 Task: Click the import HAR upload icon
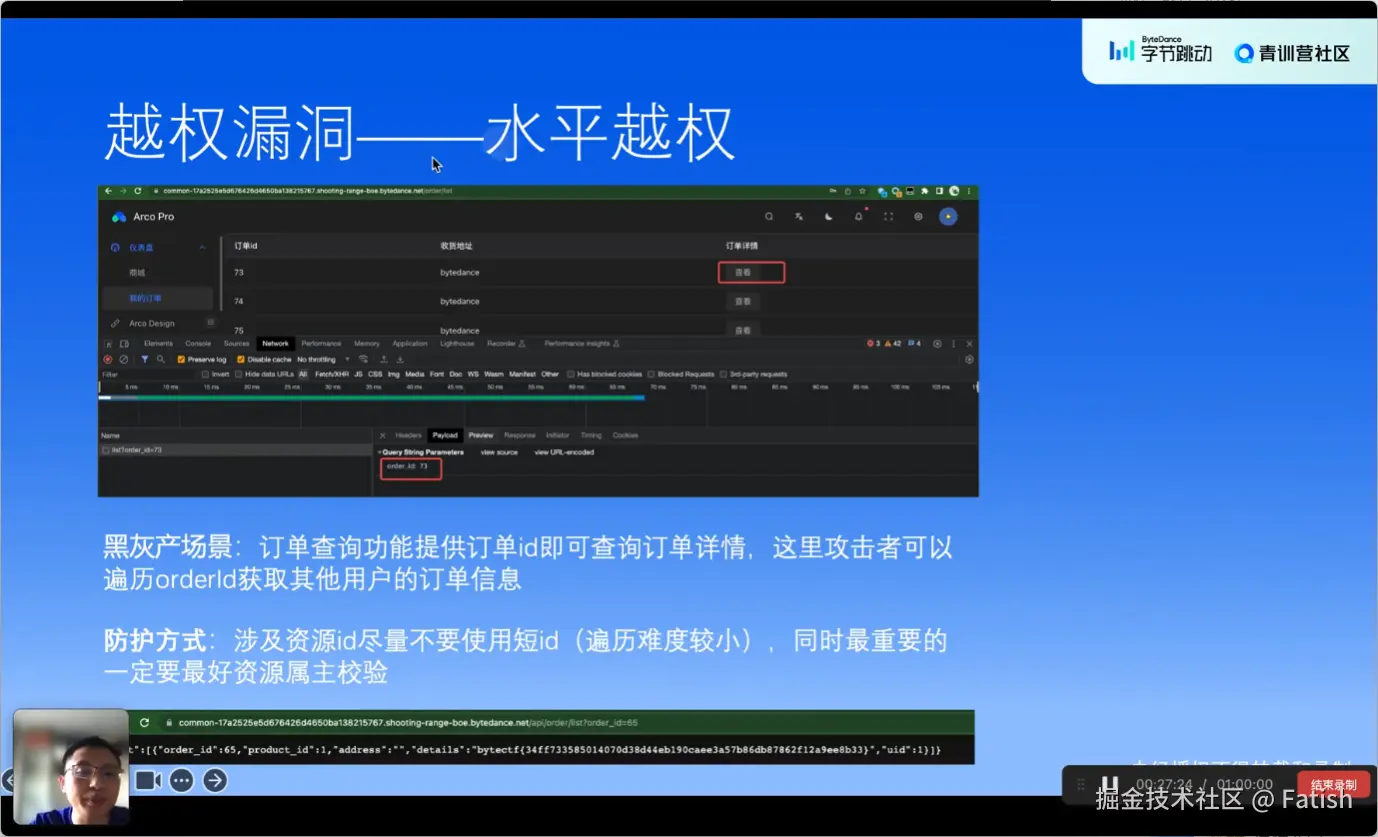384,359
